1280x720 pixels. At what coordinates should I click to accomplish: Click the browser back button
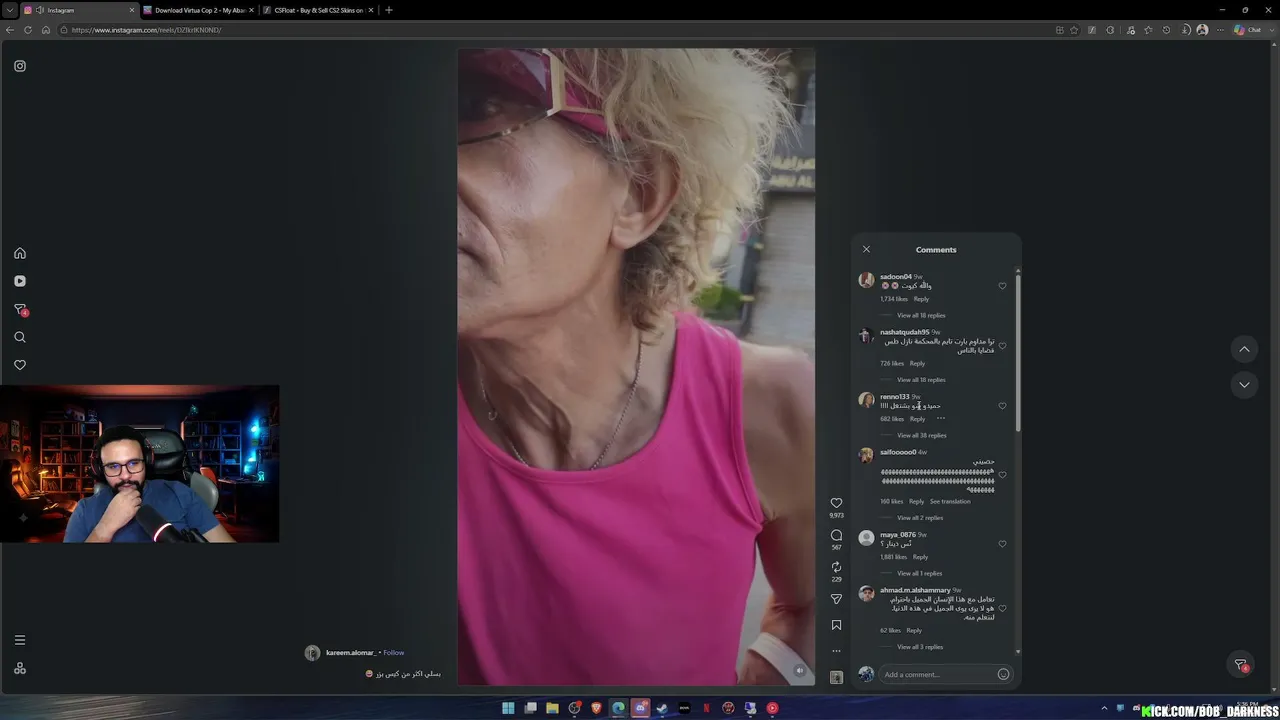[x=10, y=30]
